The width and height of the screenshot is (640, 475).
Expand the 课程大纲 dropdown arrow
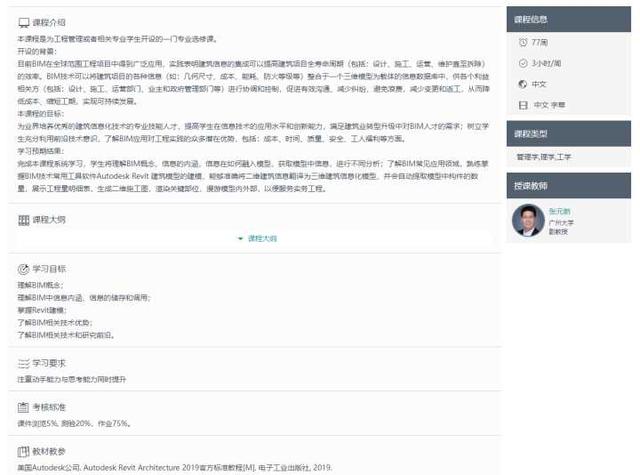click(x=240, y=240)
